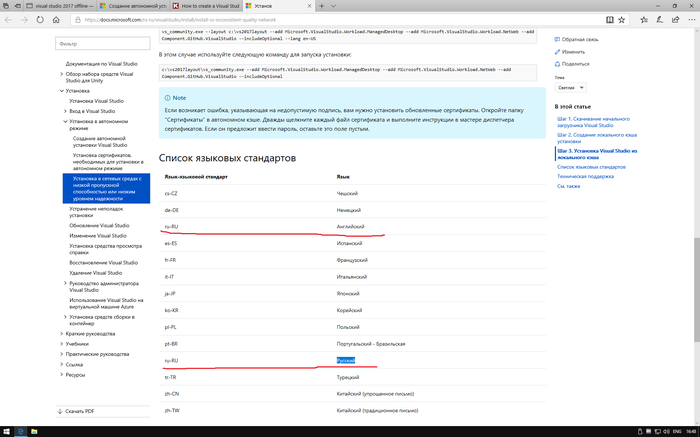Open 'Установка сертификатов, необходимых для установки' item
Screen dimensions: 700x437
click(108, 162)
